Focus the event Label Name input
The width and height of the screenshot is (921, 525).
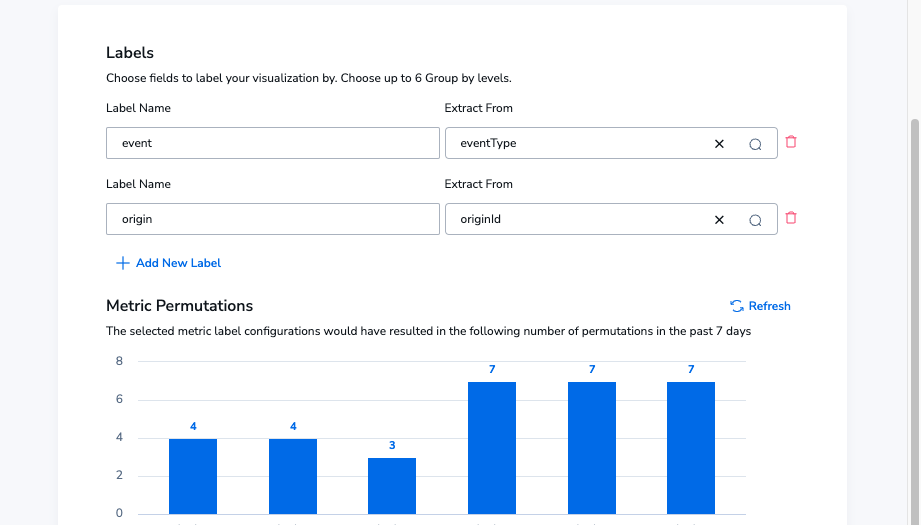pyautogui.click(x=273, y=143)
